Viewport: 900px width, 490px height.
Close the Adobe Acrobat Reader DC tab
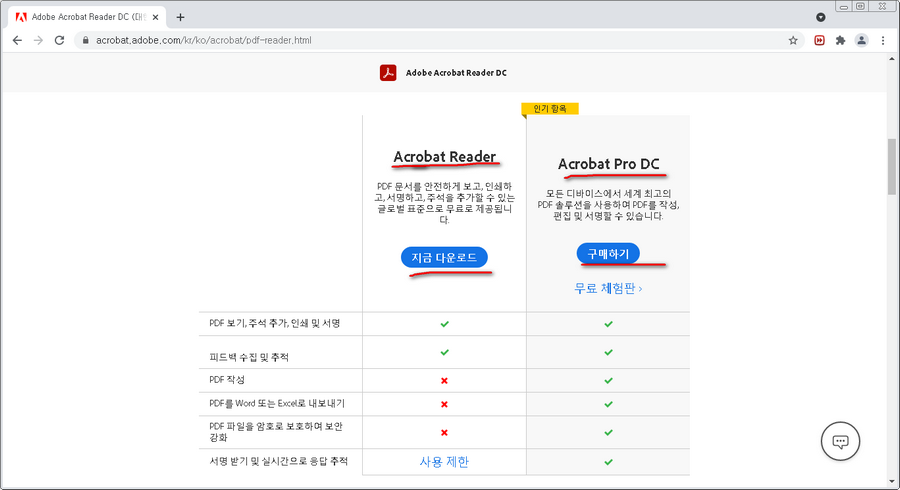tap(156, 17)
